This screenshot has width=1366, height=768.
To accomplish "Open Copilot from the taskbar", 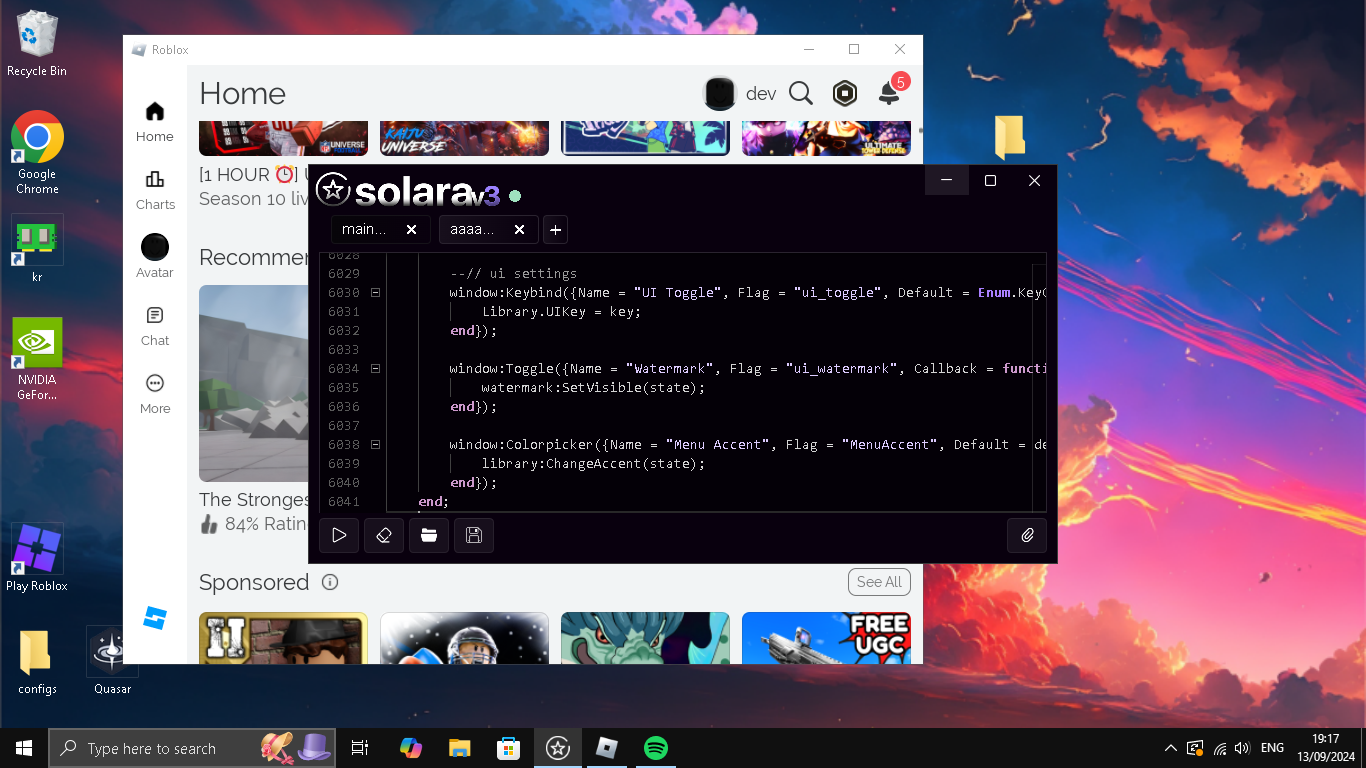I will coord(410,748).
